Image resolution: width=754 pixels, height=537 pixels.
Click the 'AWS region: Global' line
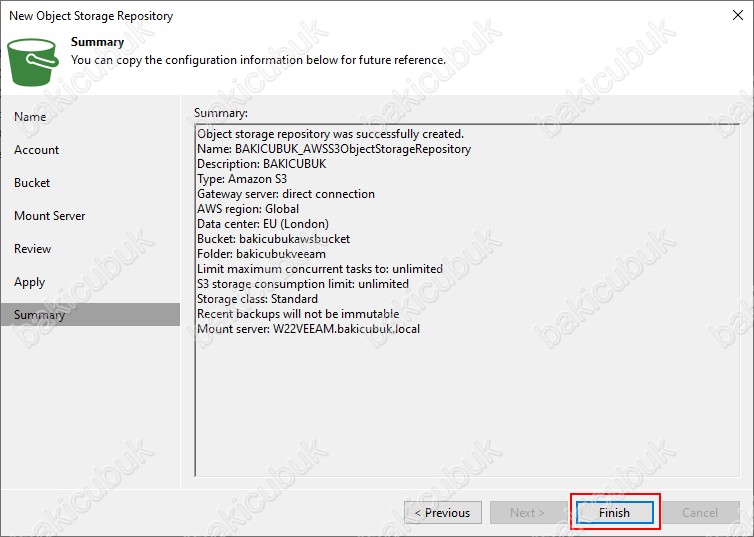(248, 209)
